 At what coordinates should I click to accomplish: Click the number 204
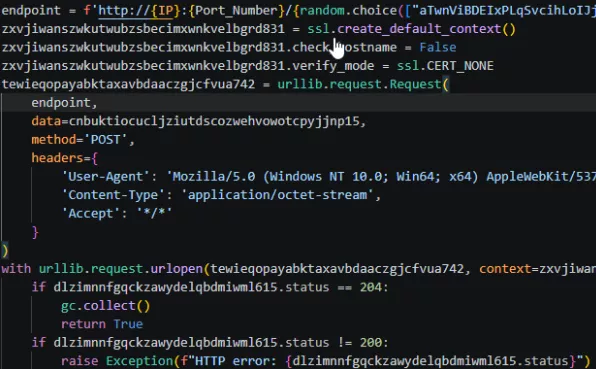[371, 287]
